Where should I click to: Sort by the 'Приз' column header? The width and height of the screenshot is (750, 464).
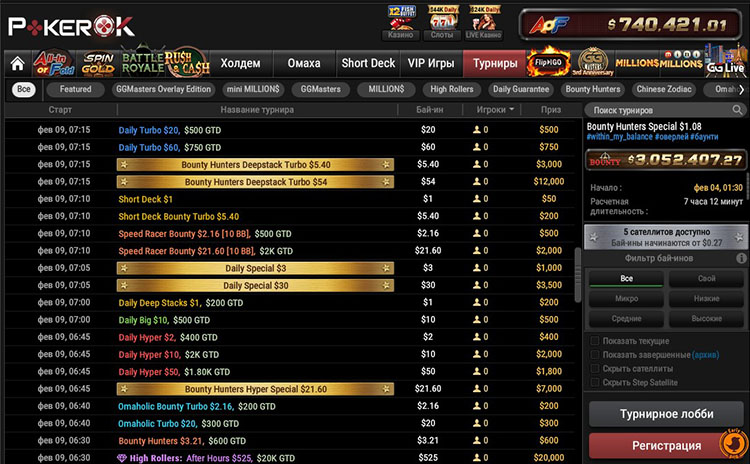point(551,110)
